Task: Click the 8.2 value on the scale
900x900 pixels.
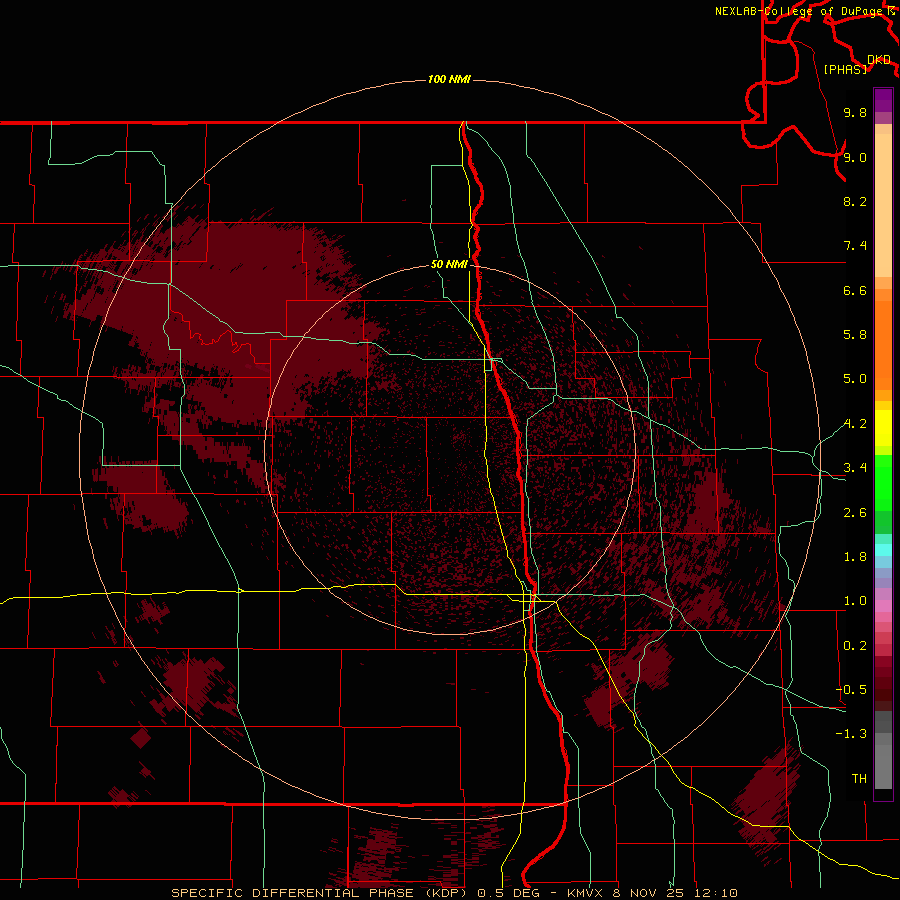Action: 855,201
